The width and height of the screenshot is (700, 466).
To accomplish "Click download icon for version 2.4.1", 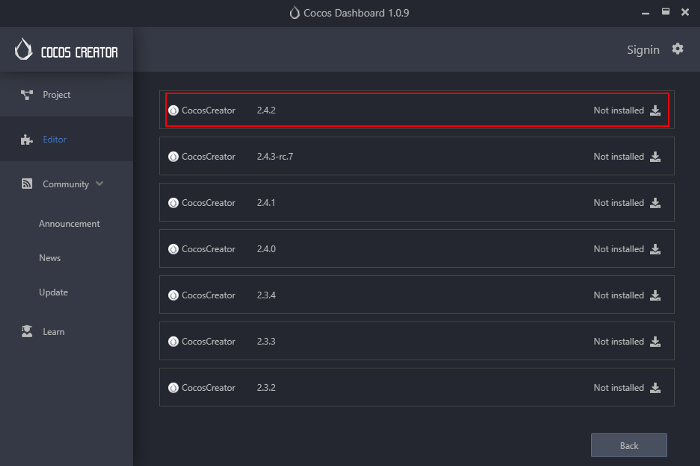I will [x=655, y=203].
